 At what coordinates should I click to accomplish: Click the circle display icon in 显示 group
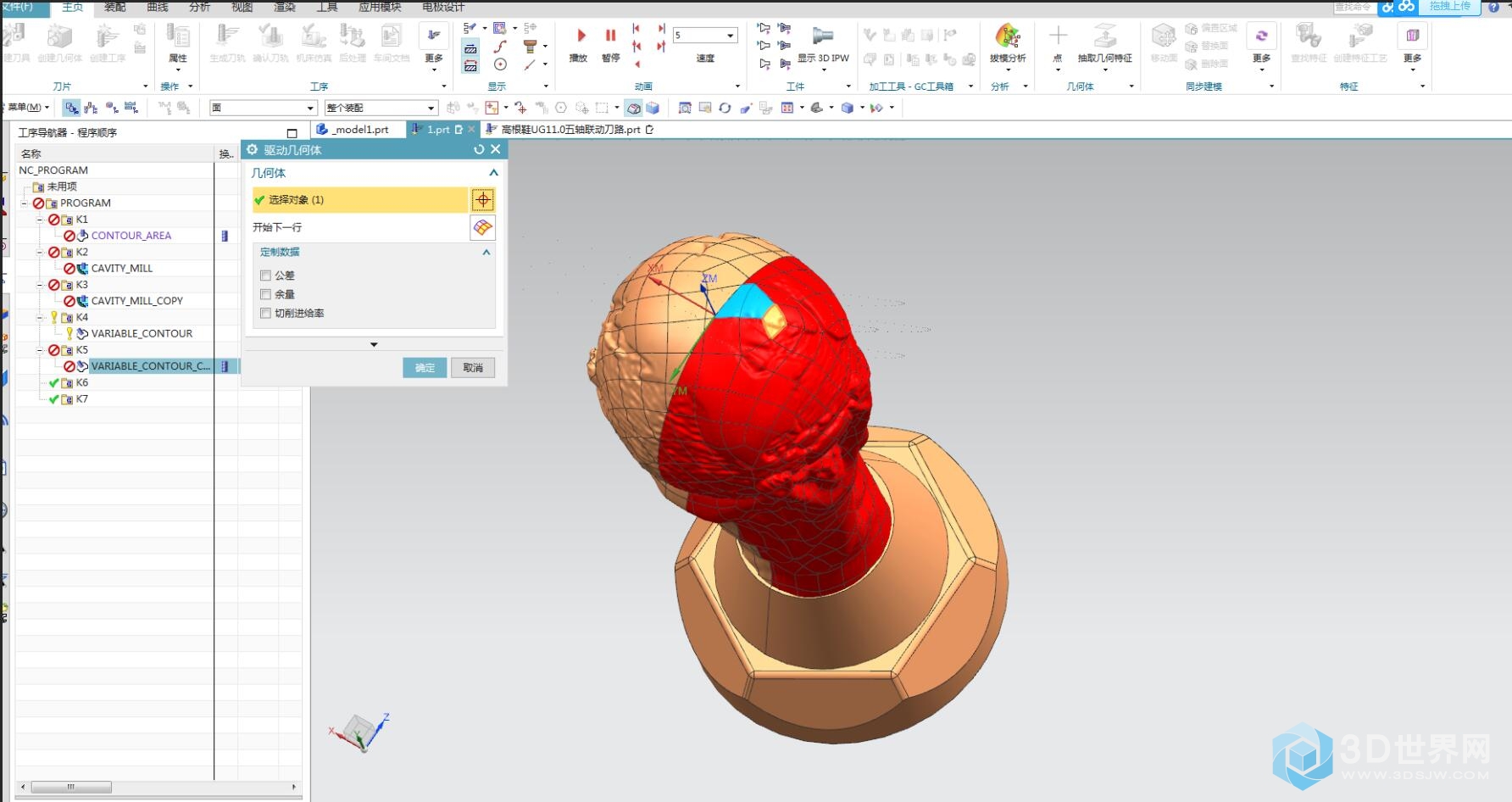pos(500,64)
